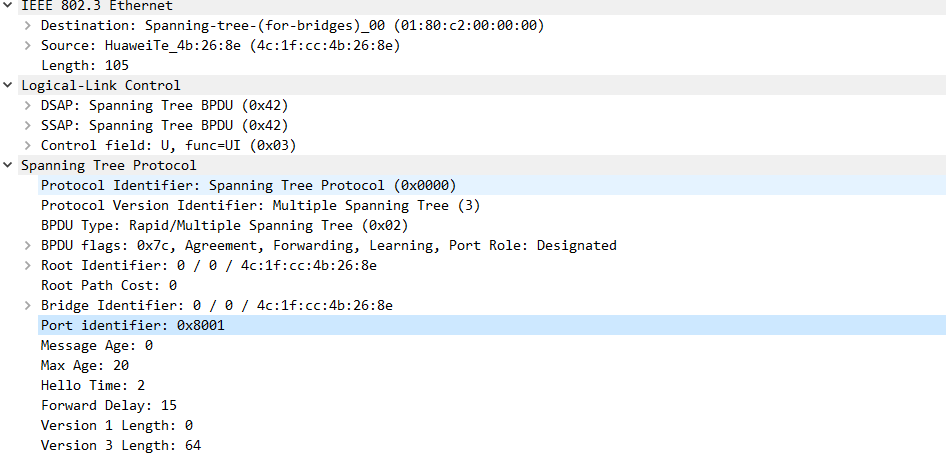This screenshot has width=946, height=456.
Task: Expand the Source HuaweiTe address field
Action: click(28, 45)
